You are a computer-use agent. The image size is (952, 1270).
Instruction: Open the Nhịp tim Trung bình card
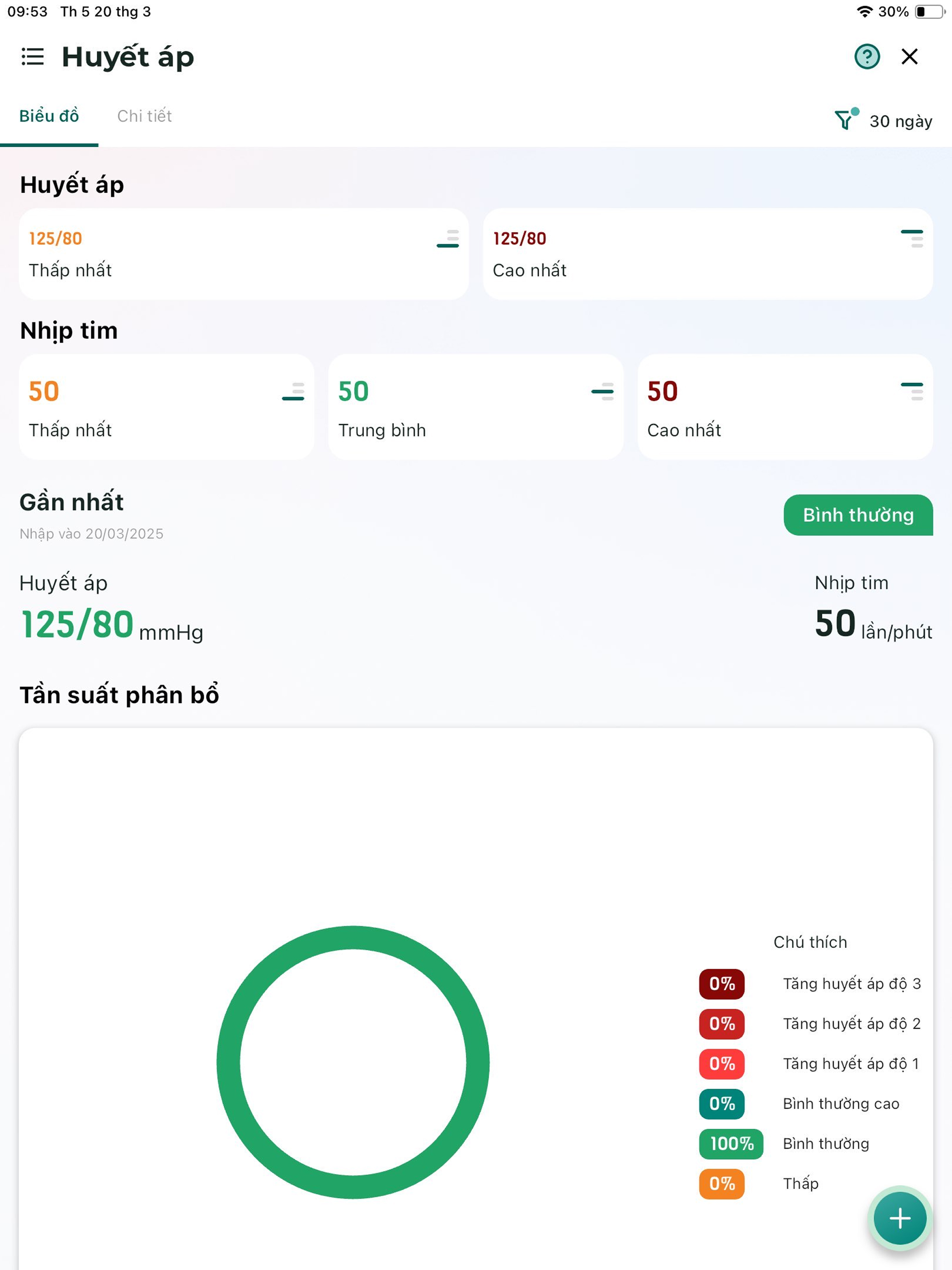[476, 407]
